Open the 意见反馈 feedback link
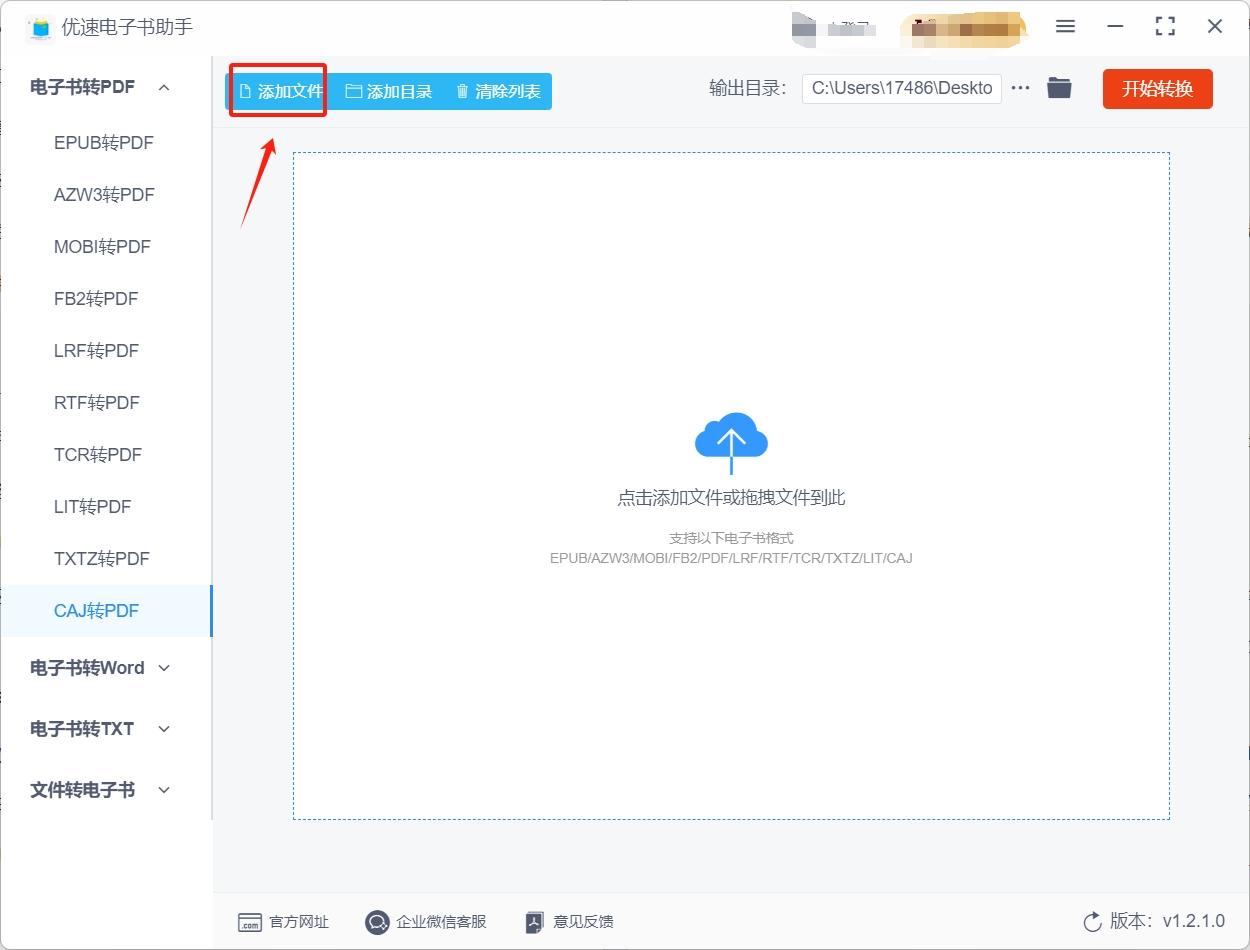Screen dimensions: 1250x950 tap(569, 922)
